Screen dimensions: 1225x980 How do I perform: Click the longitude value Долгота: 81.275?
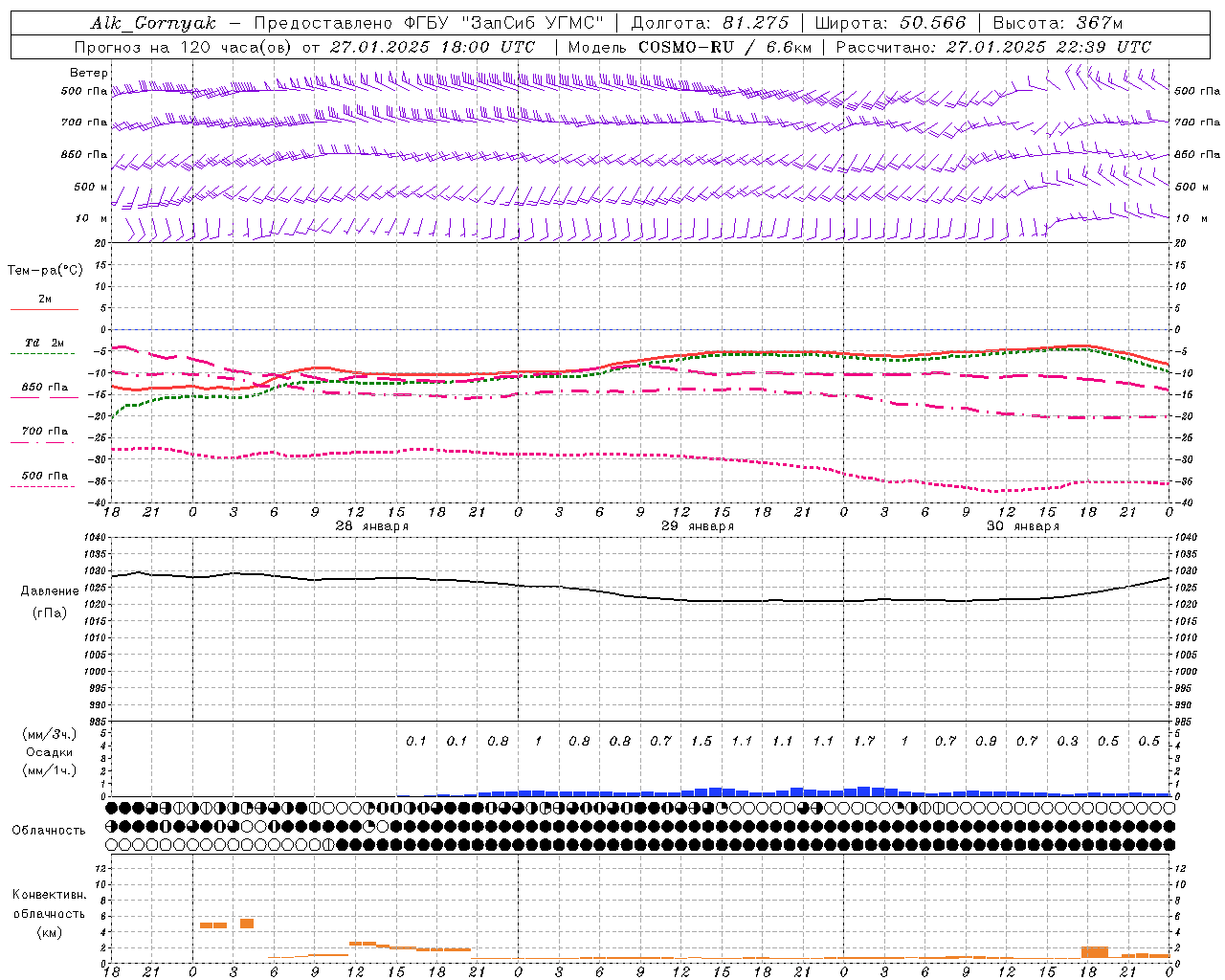[710, 23]
